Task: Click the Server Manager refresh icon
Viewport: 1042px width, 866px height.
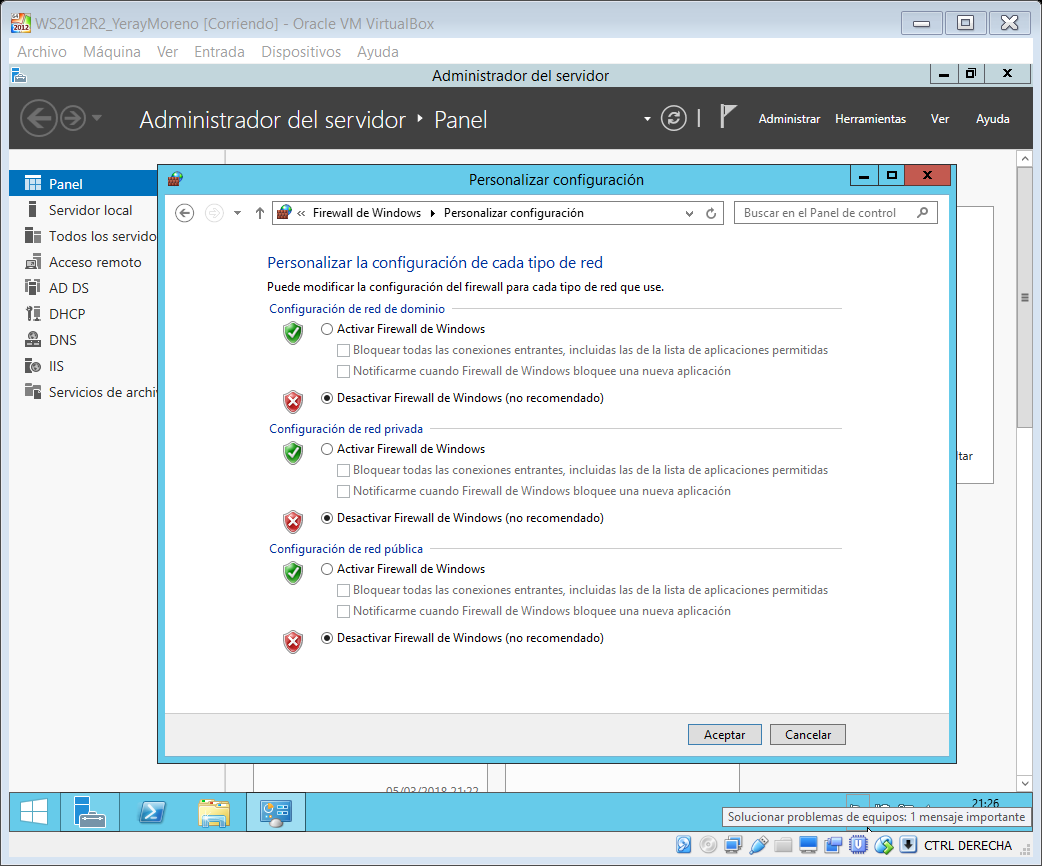Action: (x=673, y=118)
